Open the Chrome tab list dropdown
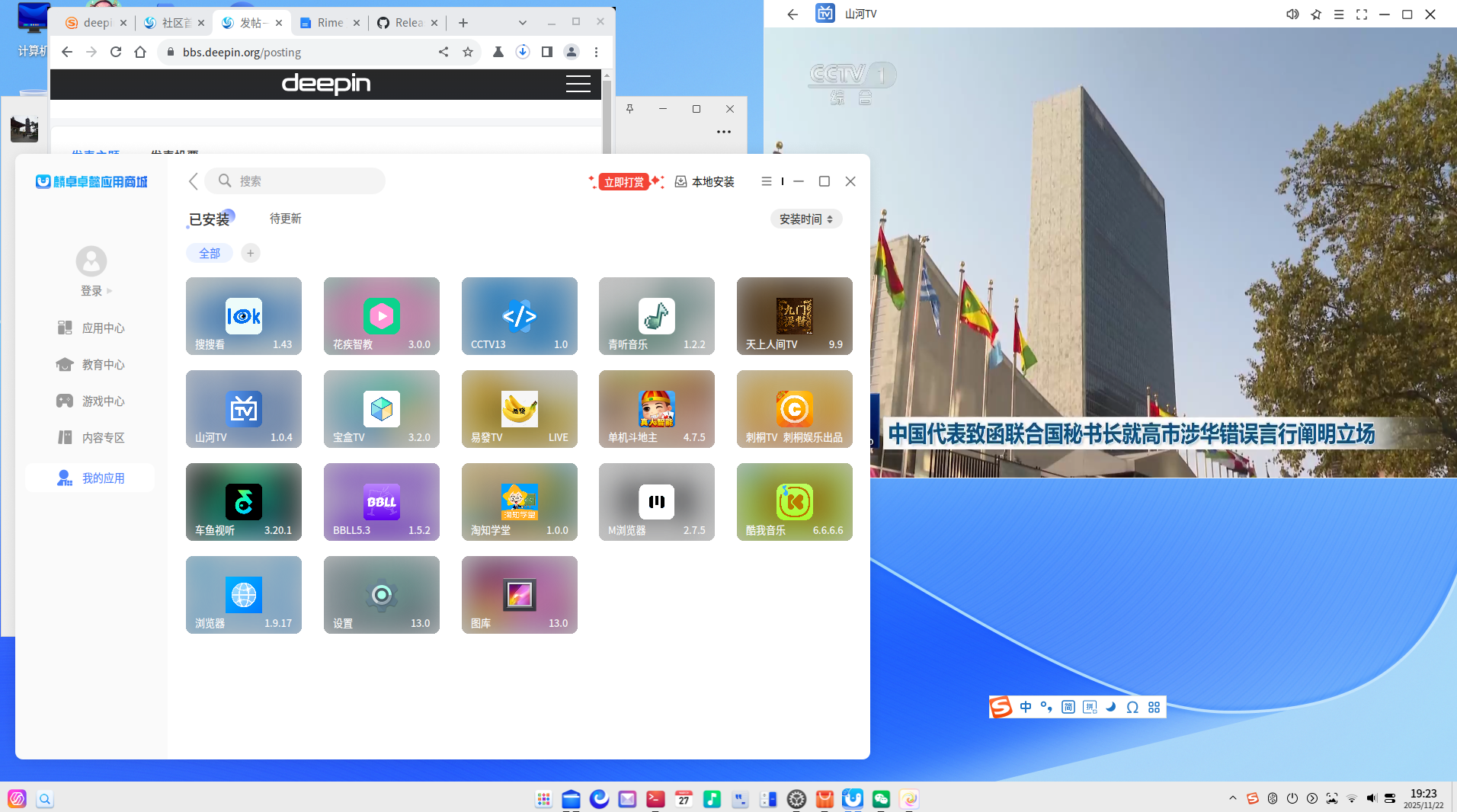The image size is (1457, 812). (523, 23)
